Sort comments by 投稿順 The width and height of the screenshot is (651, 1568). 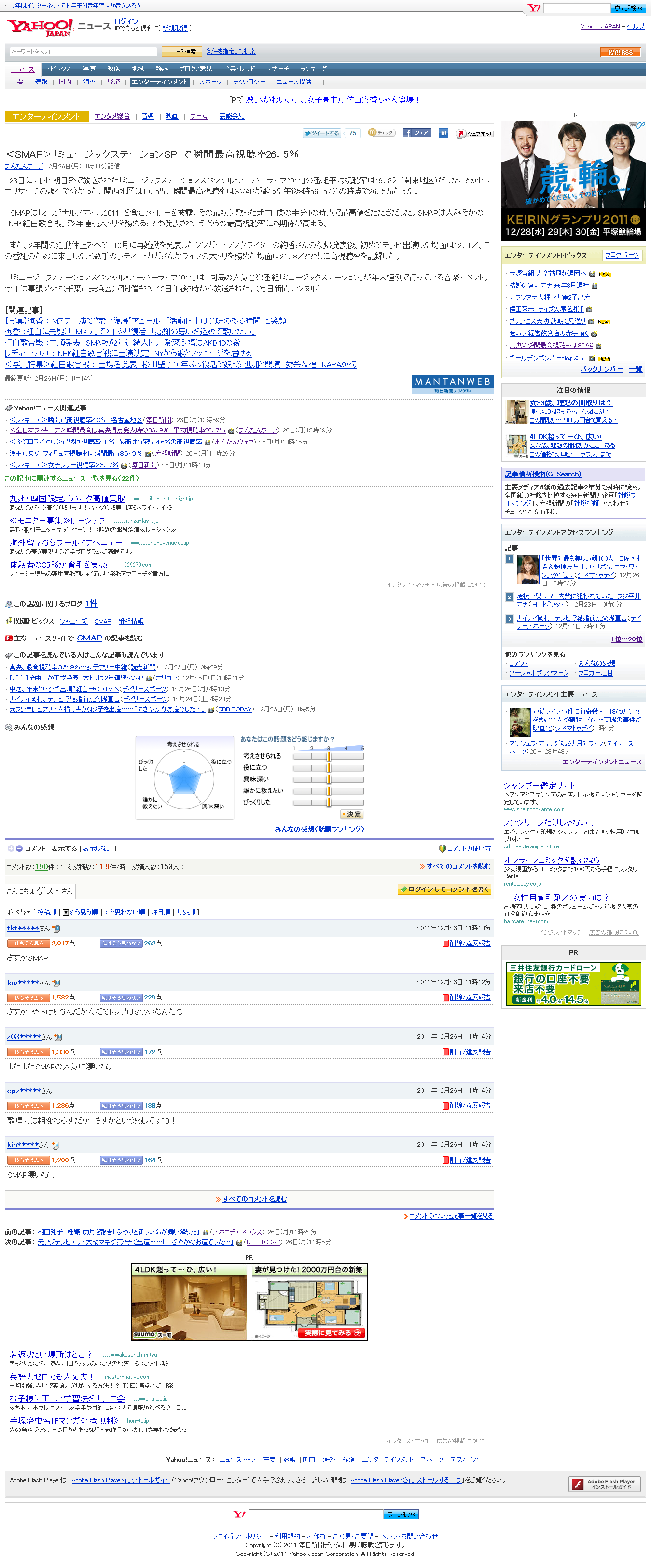47,913
